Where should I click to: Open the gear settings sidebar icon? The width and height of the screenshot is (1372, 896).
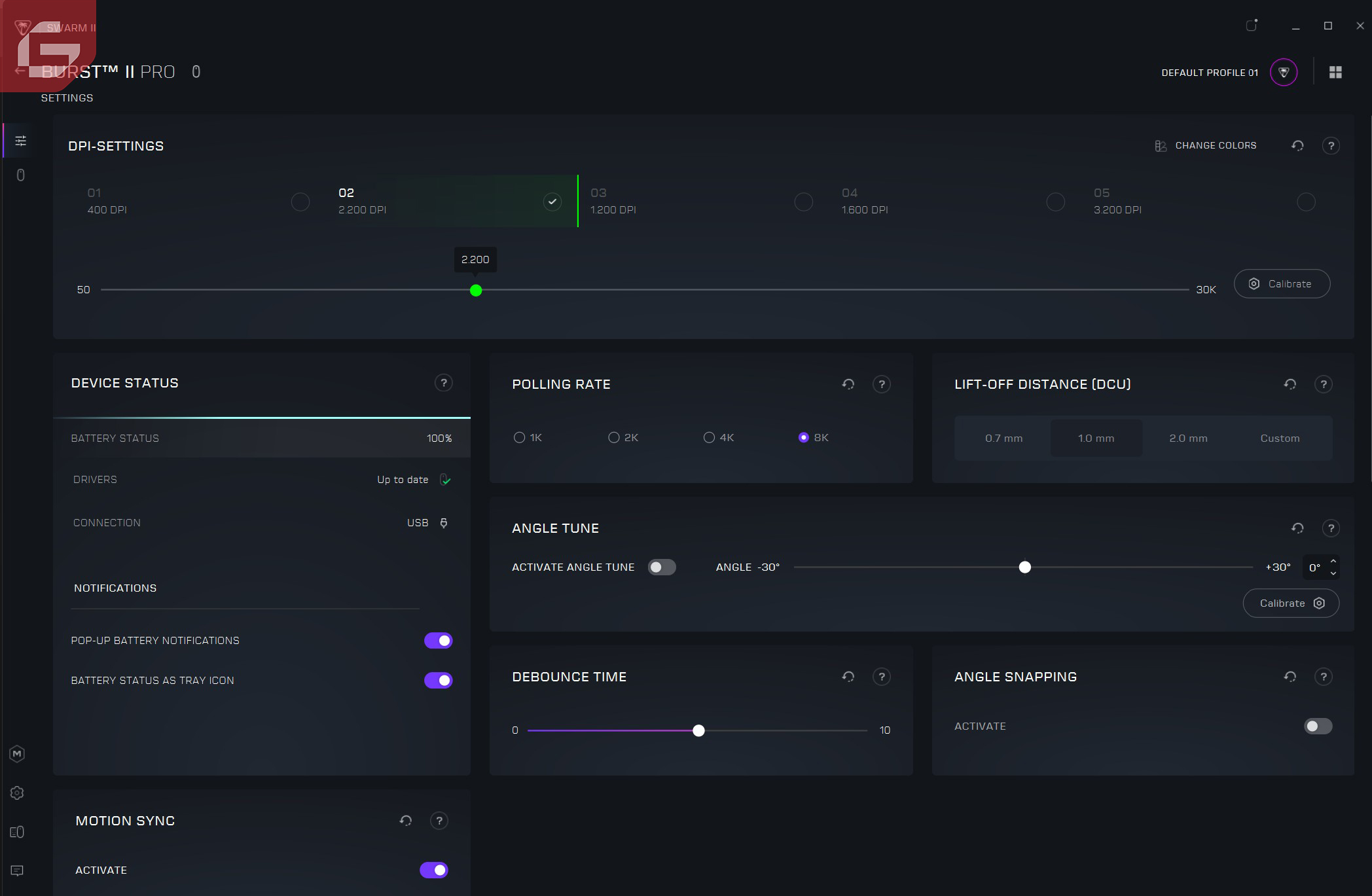(18, 793)
